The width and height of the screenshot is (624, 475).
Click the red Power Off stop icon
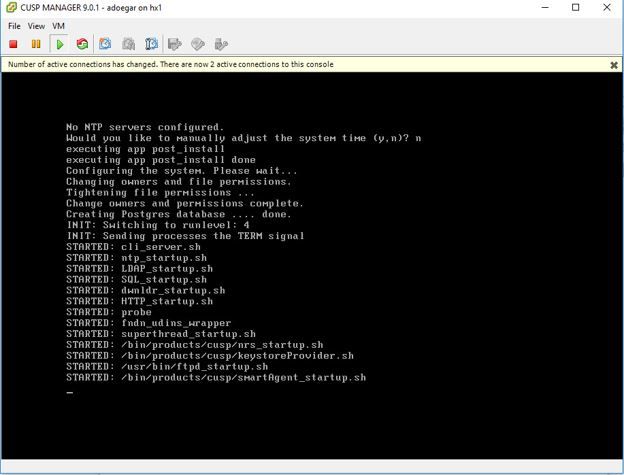[x=14, y=44]
